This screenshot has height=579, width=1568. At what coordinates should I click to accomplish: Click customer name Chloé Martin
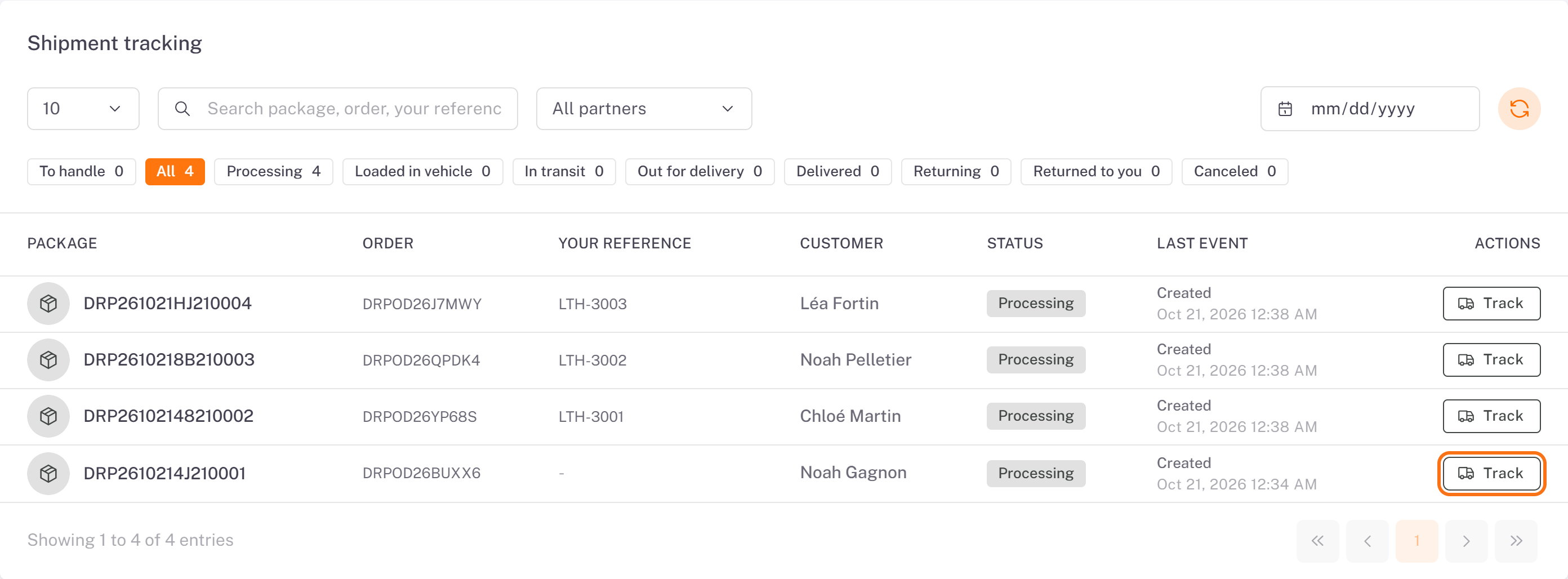(850, 416)
